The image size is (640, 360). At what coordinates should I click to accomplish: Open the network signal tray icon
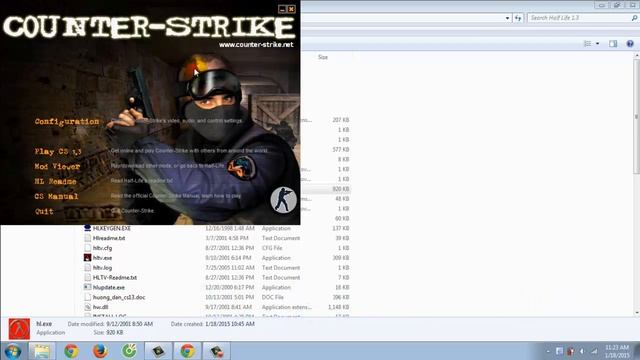point(594,351)
